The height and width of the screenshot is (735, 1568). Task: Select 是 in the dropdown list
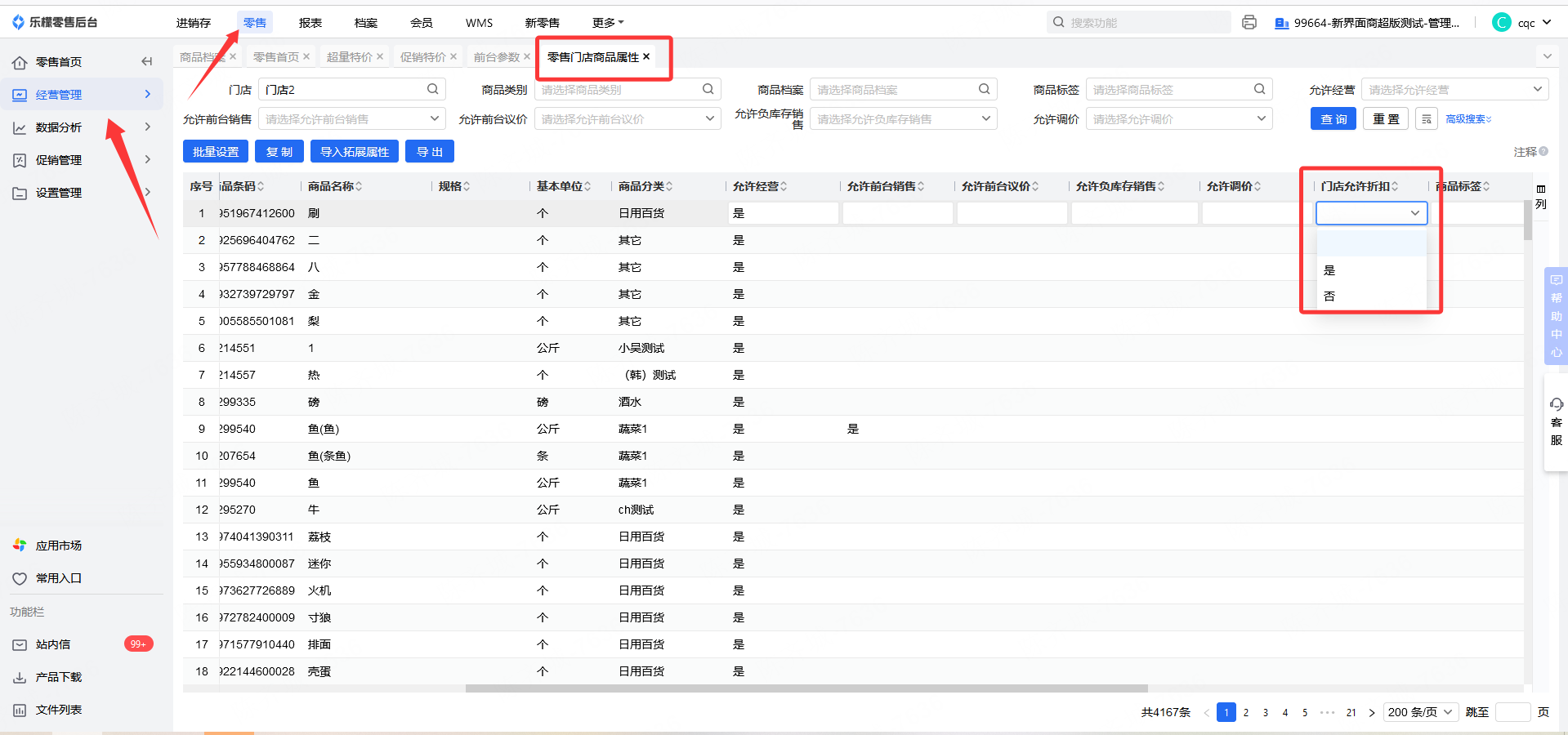pyautogui.click(x=1329, y=270)
